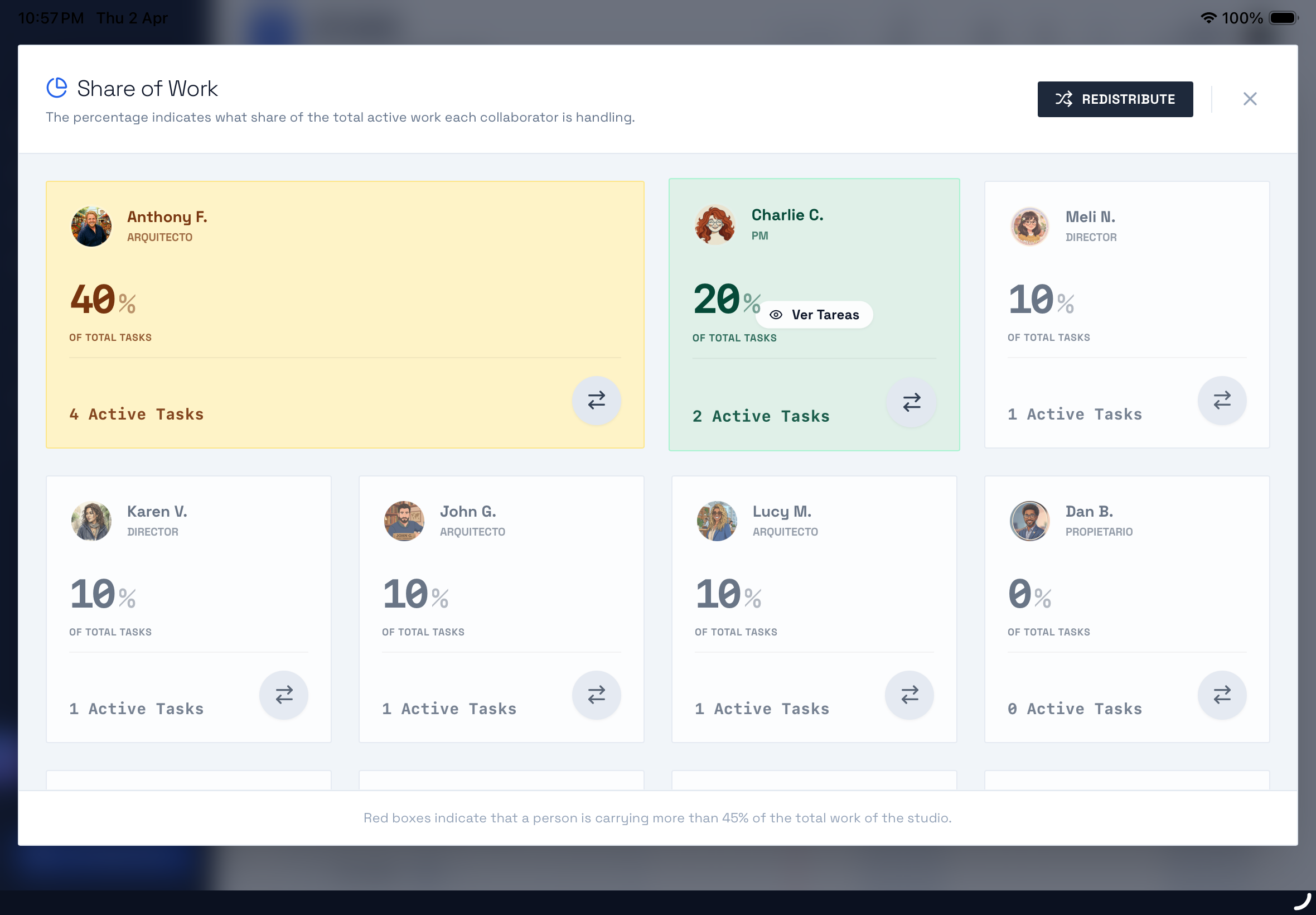
Task: Close the Share of Work dialog
Action: click(1250, 99)
